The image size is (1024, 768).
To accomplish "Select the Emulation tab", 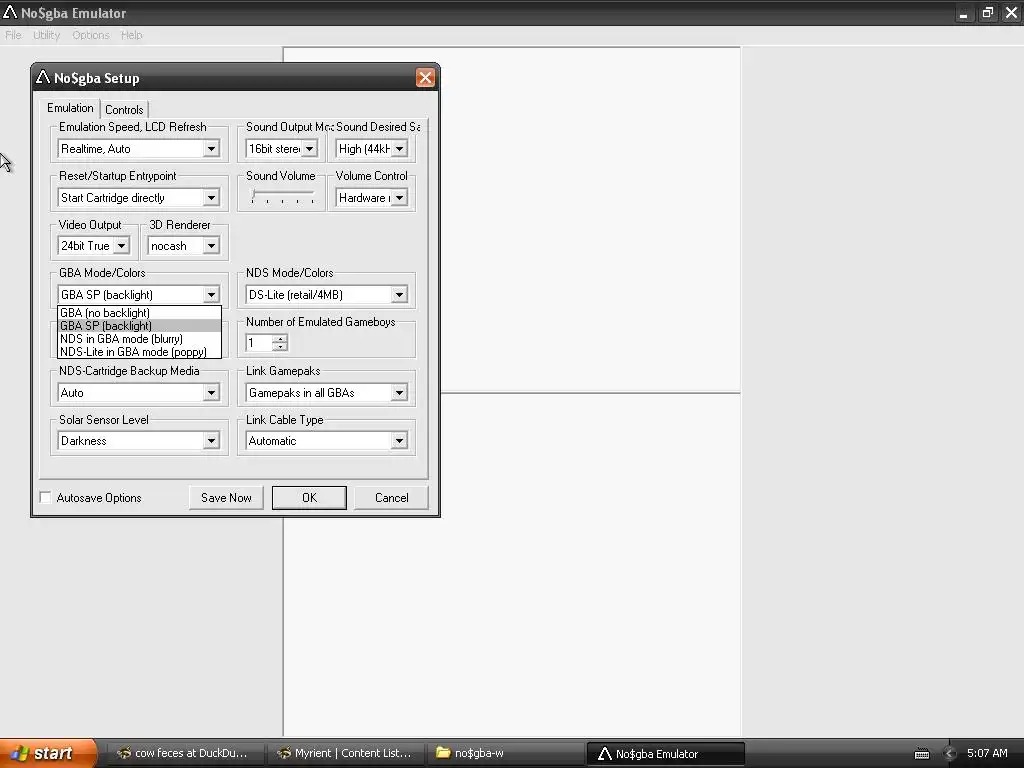I will (70, 108).
